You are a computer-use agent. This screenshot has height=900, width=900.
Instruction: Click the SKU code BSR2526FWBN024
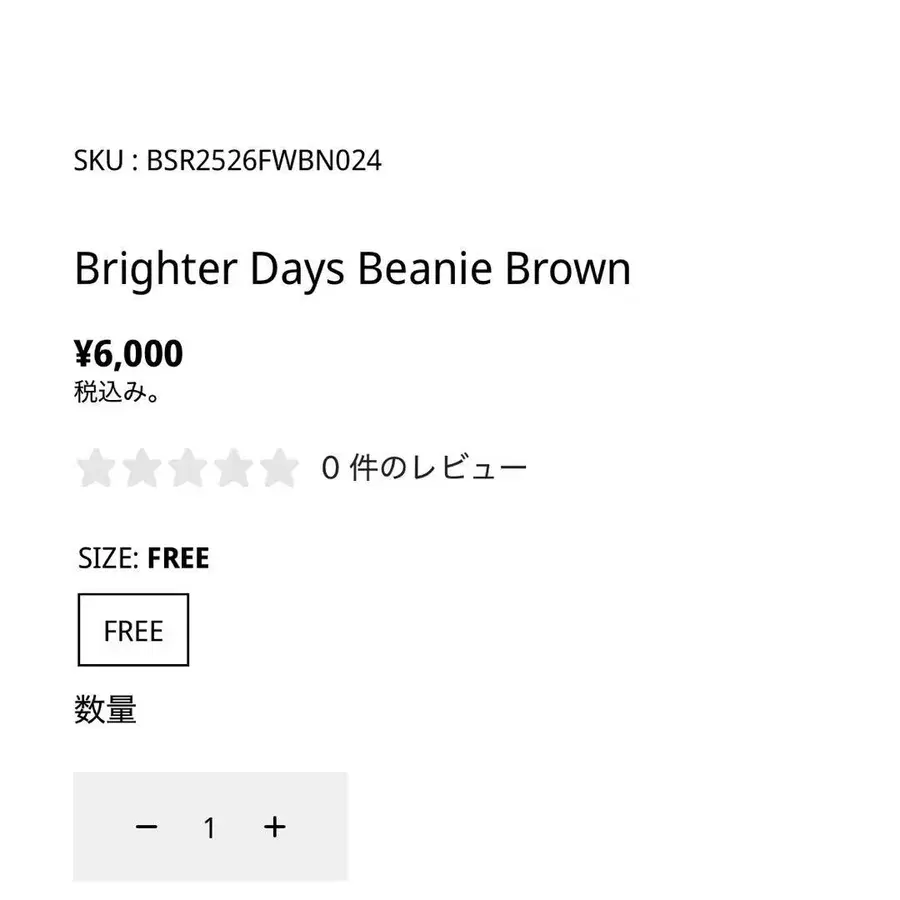pos(264,160)
